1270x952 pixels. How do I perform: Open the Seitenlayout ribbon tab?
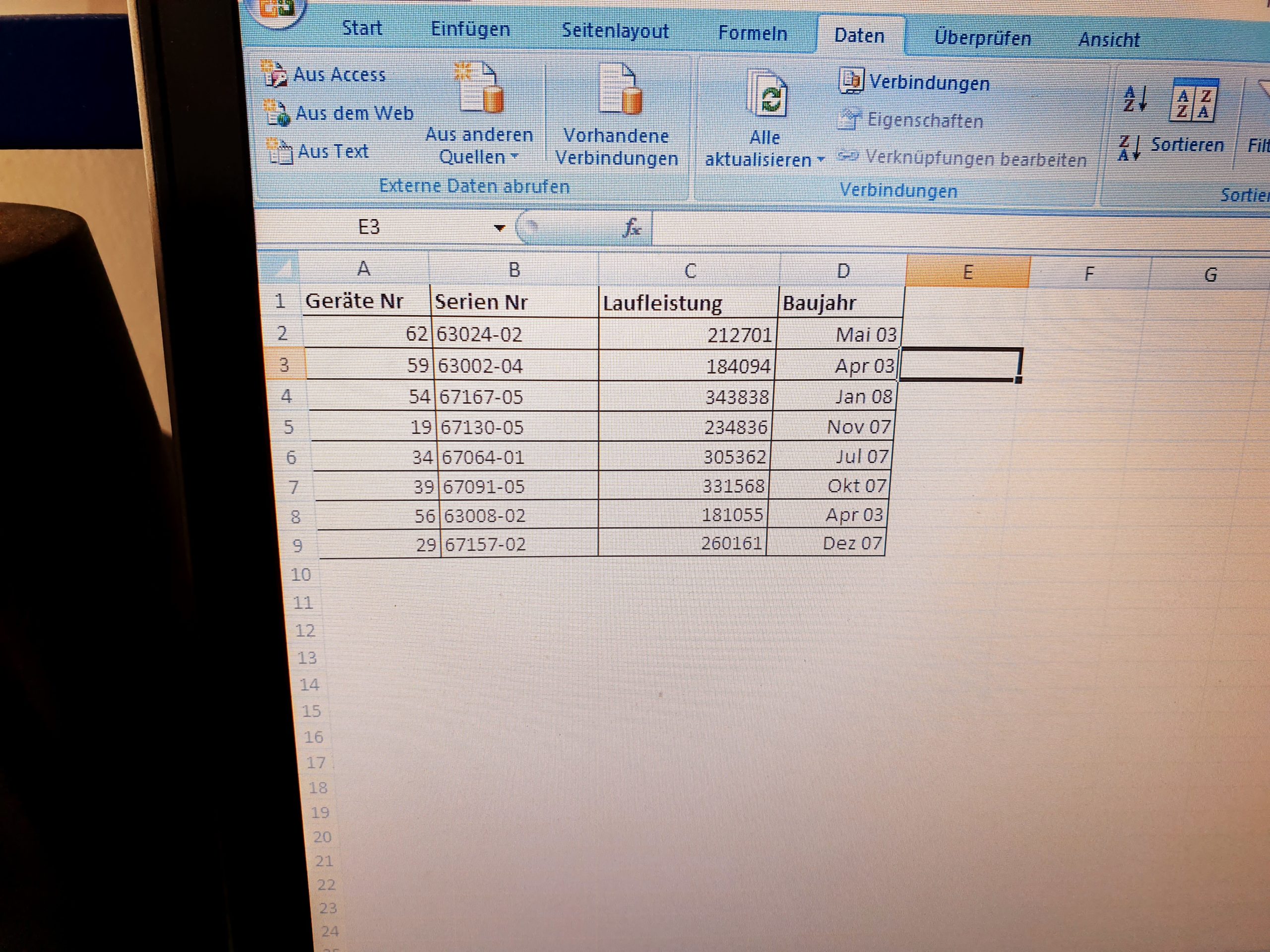(615, 31)
